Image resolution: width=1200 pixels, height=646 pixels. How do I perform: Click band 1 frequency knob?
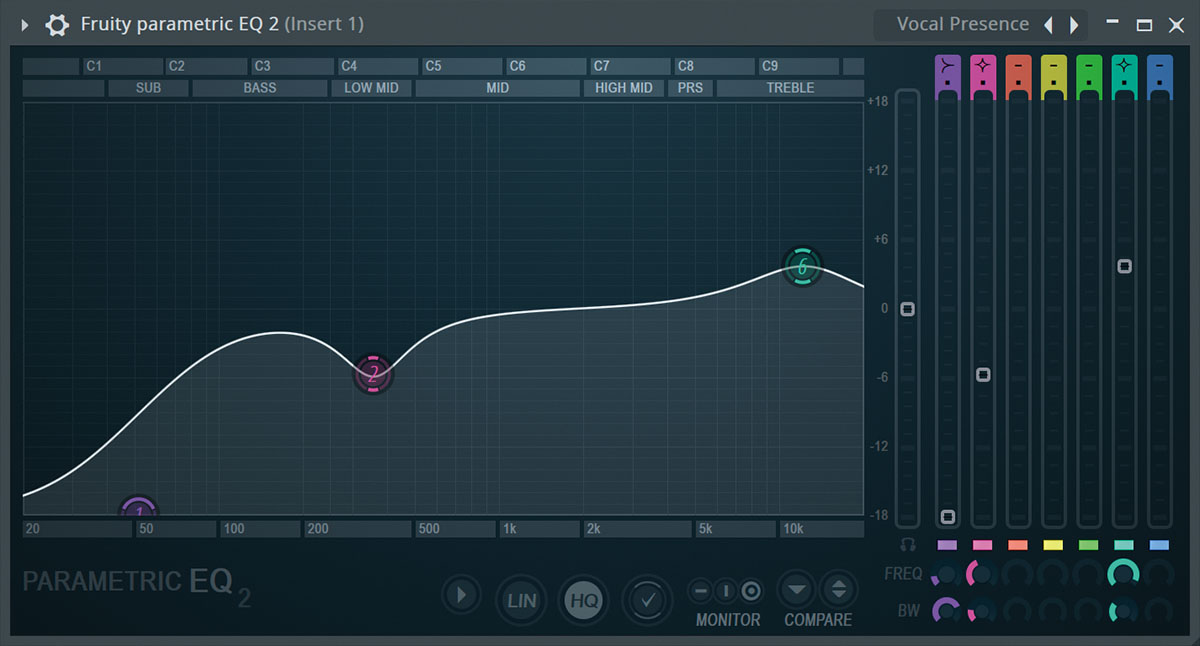[946, 574]
